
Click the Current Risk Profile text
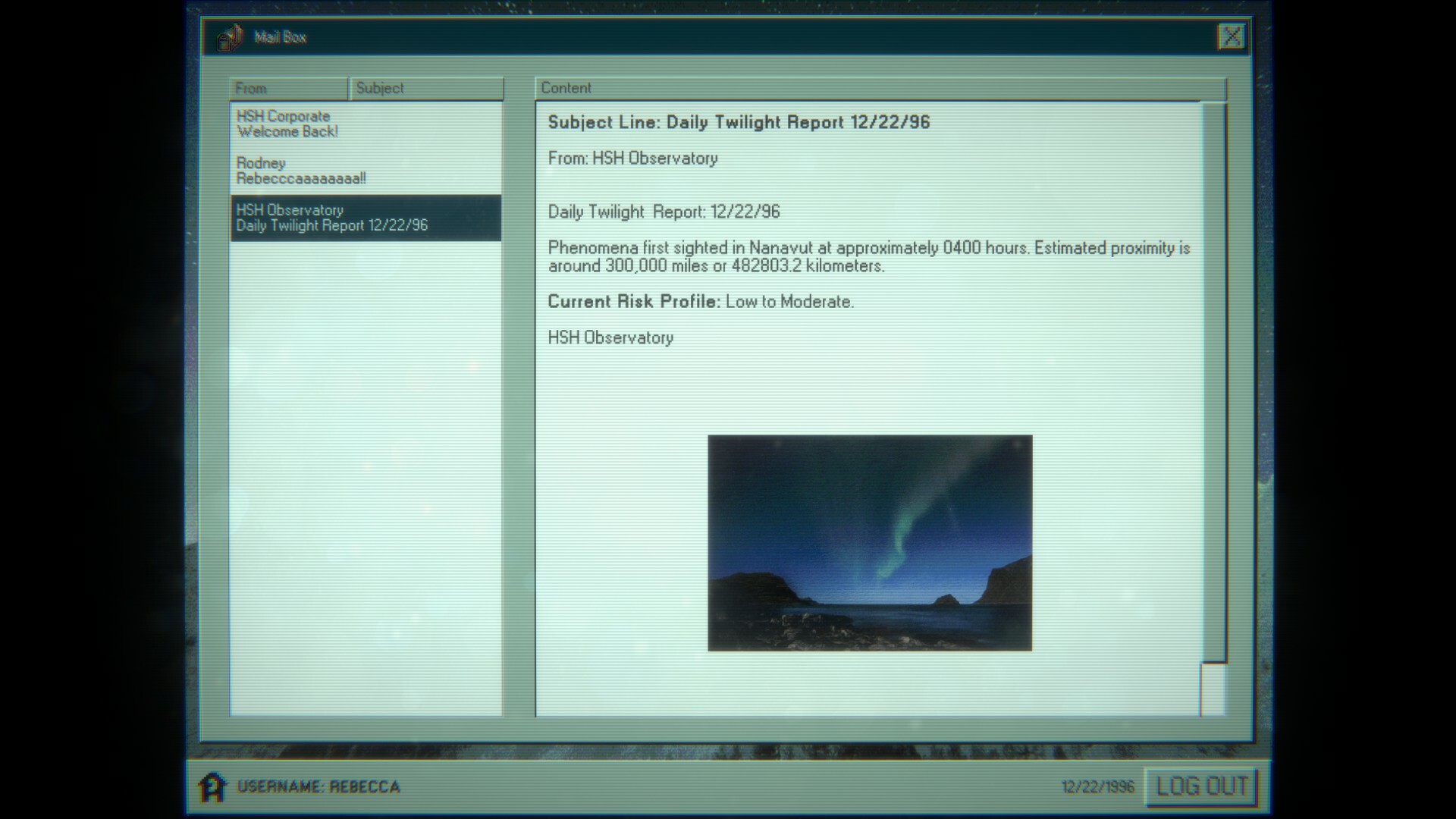click(632, 301)
